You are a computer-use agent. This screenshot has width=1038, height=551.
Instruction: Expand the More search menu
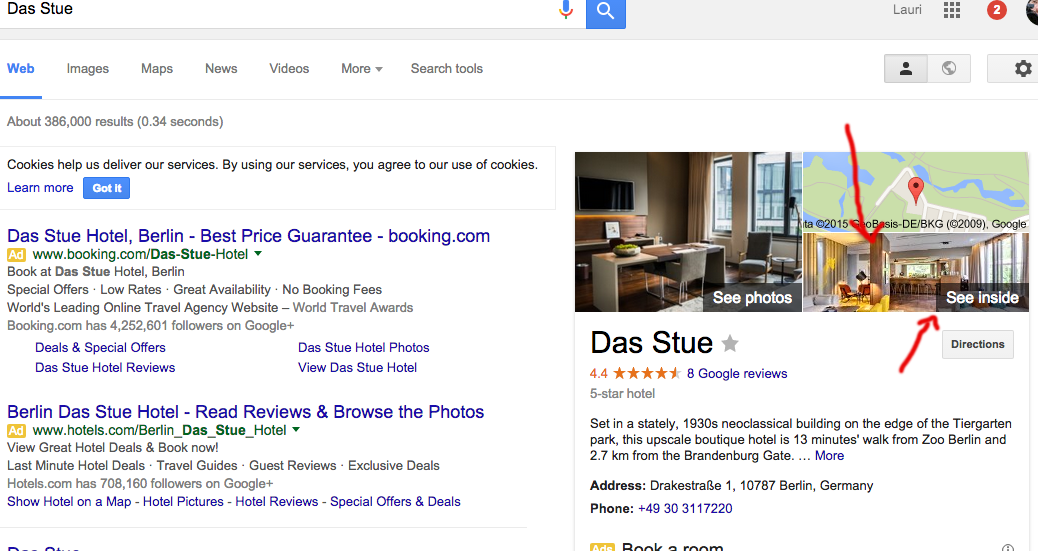click(361, 69)
